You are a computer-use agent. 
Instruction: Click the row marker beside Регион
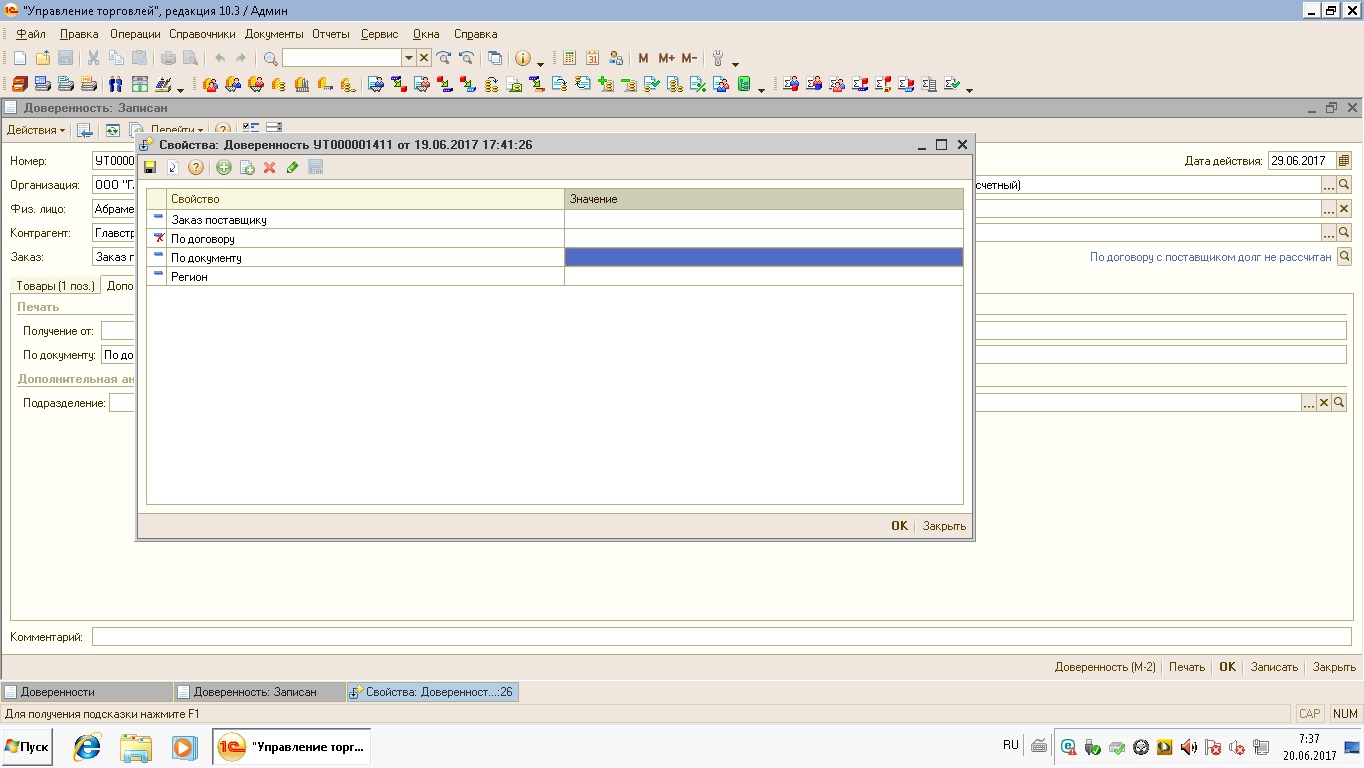click(x=158, y=277)
